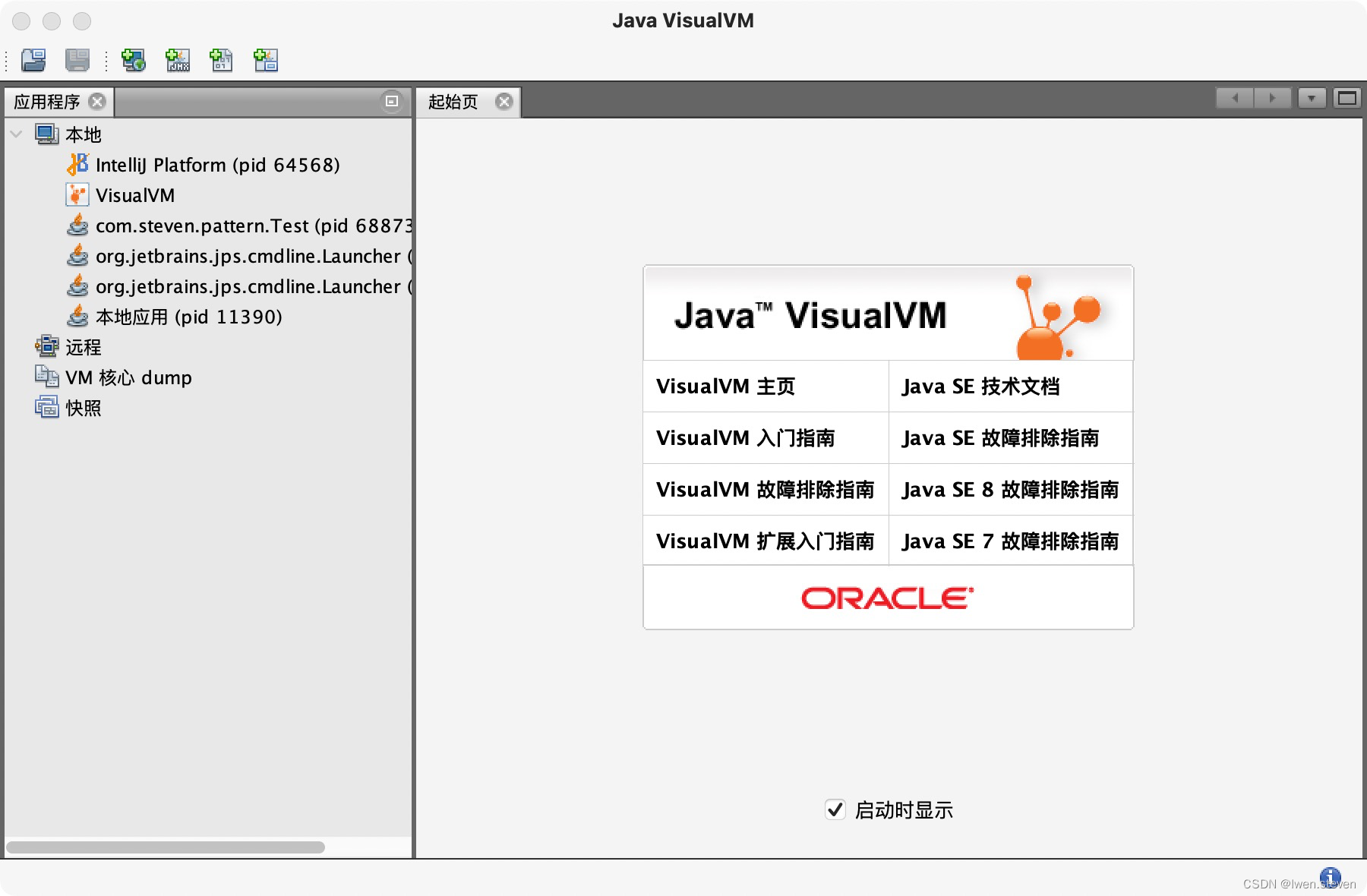The height and width of the screenshot is (896, 1367).
Task: Click the 远程 remote hosts icon
Action: [x=47, y=346]
